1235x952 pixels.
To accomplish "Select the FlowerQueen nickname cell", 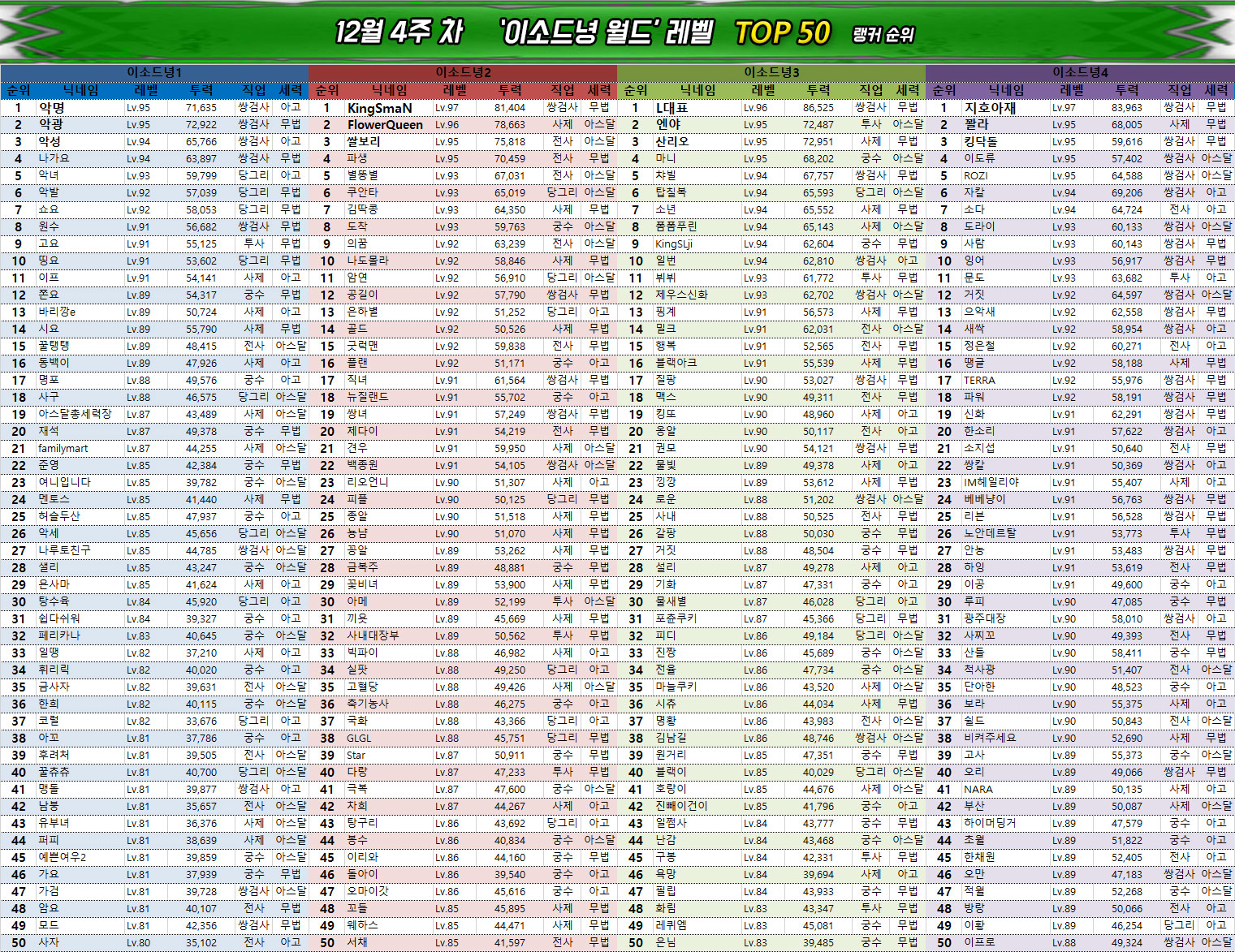I will coord(385,125).
